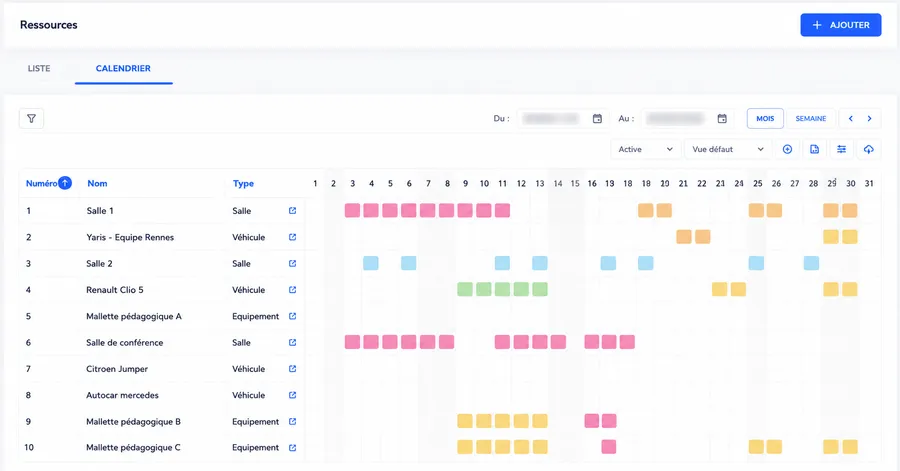
Task: Open Salle 2 external link icon
Action: click(292, 263)
